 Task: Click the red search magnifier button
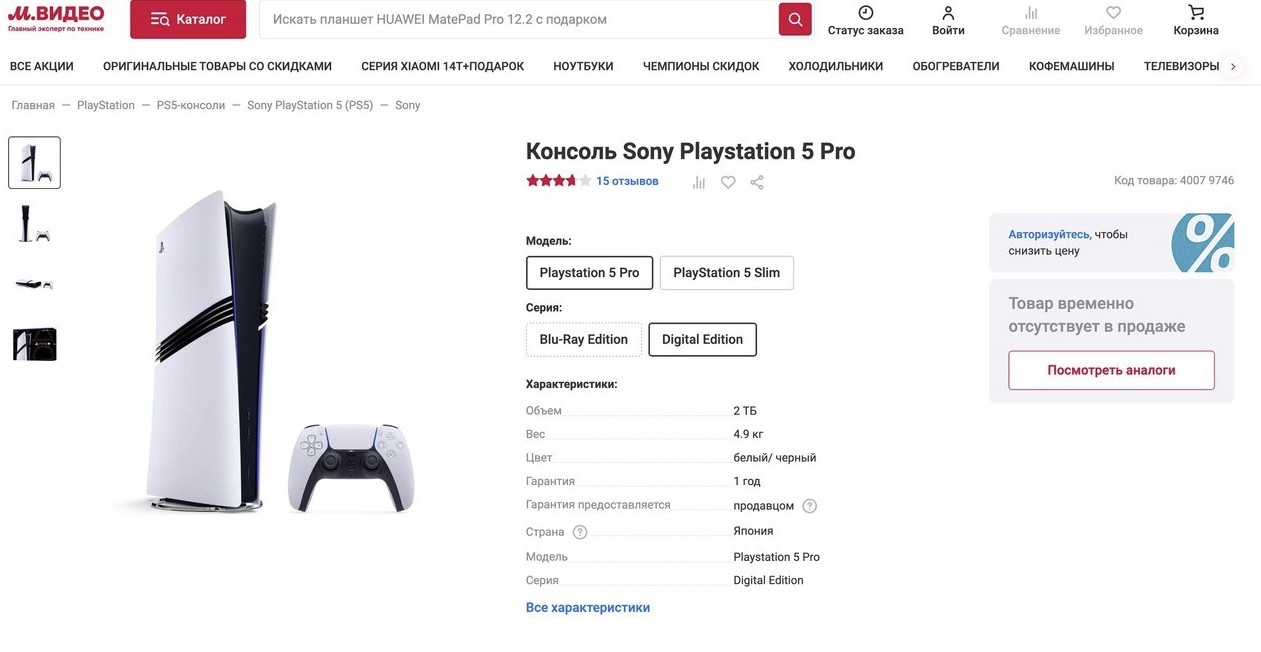coord(795,19)
